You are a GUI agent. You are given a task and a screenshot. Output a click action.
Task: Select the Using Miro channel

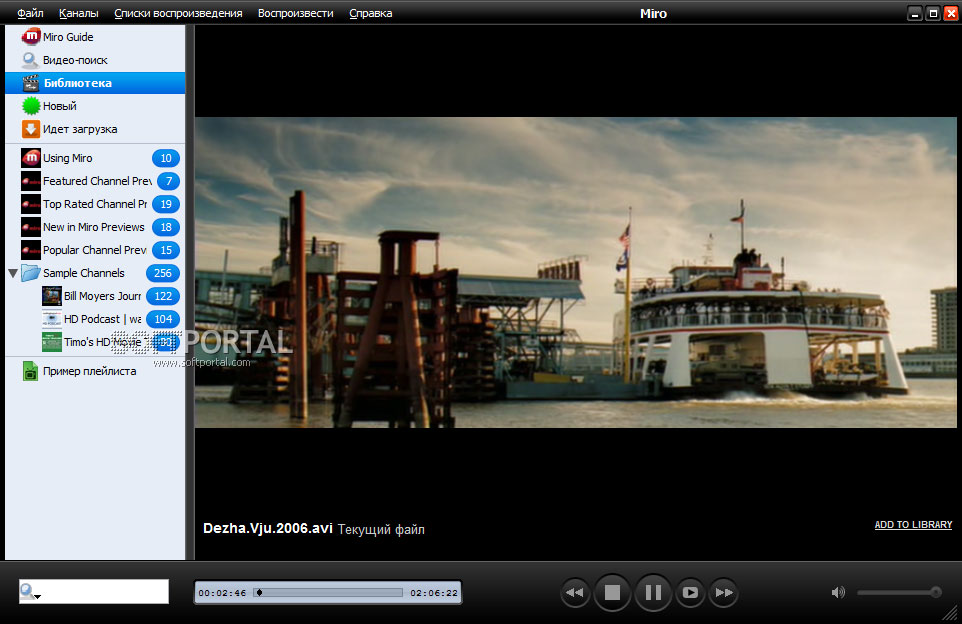click(x=95, y=158)
